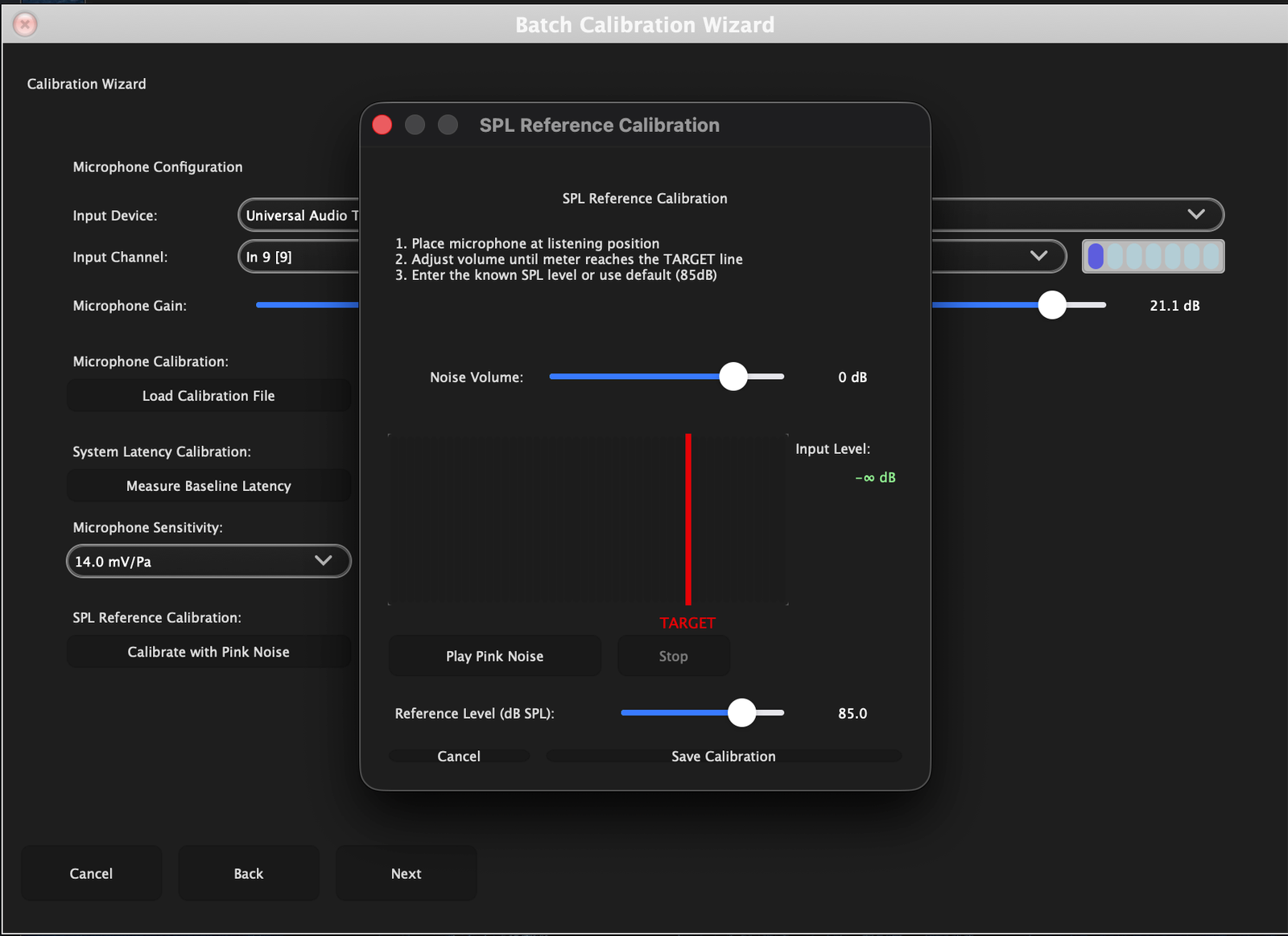Viewport: 1288px width, 936px height.
Task: Click the input channel level meter
Action: 1153,257
